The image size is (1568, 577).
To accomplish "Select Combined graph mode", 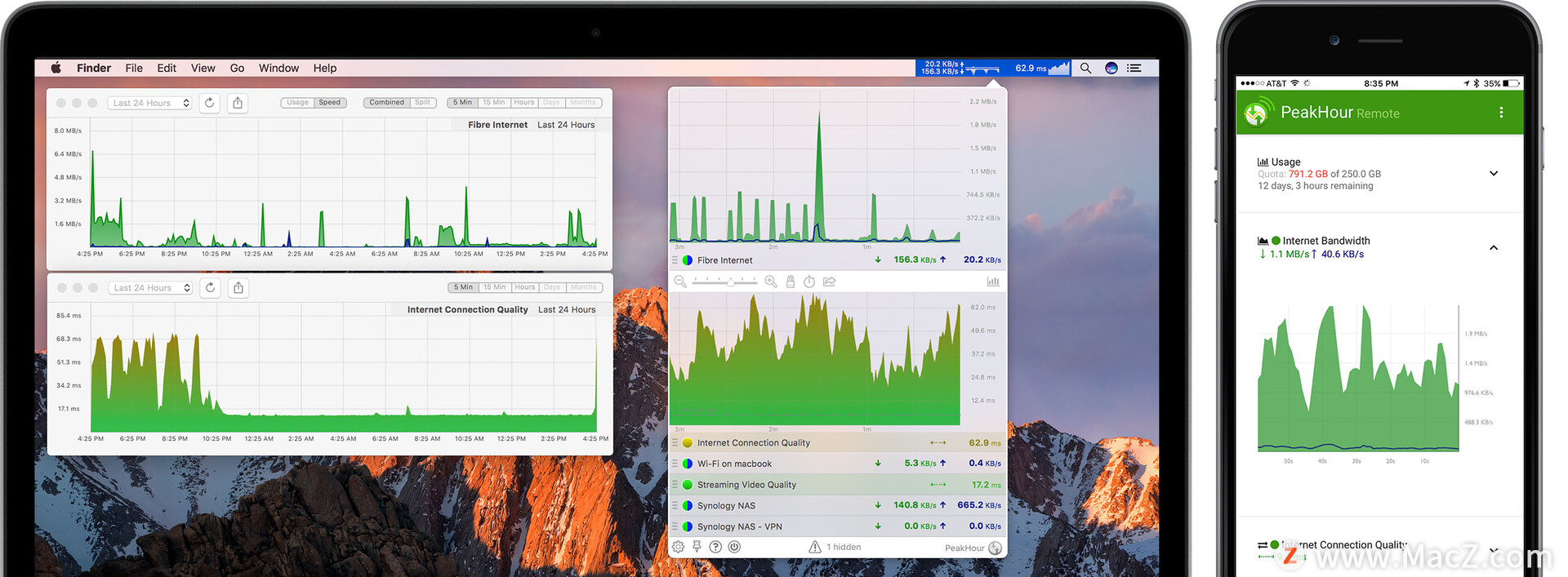I will click(386, 103).
